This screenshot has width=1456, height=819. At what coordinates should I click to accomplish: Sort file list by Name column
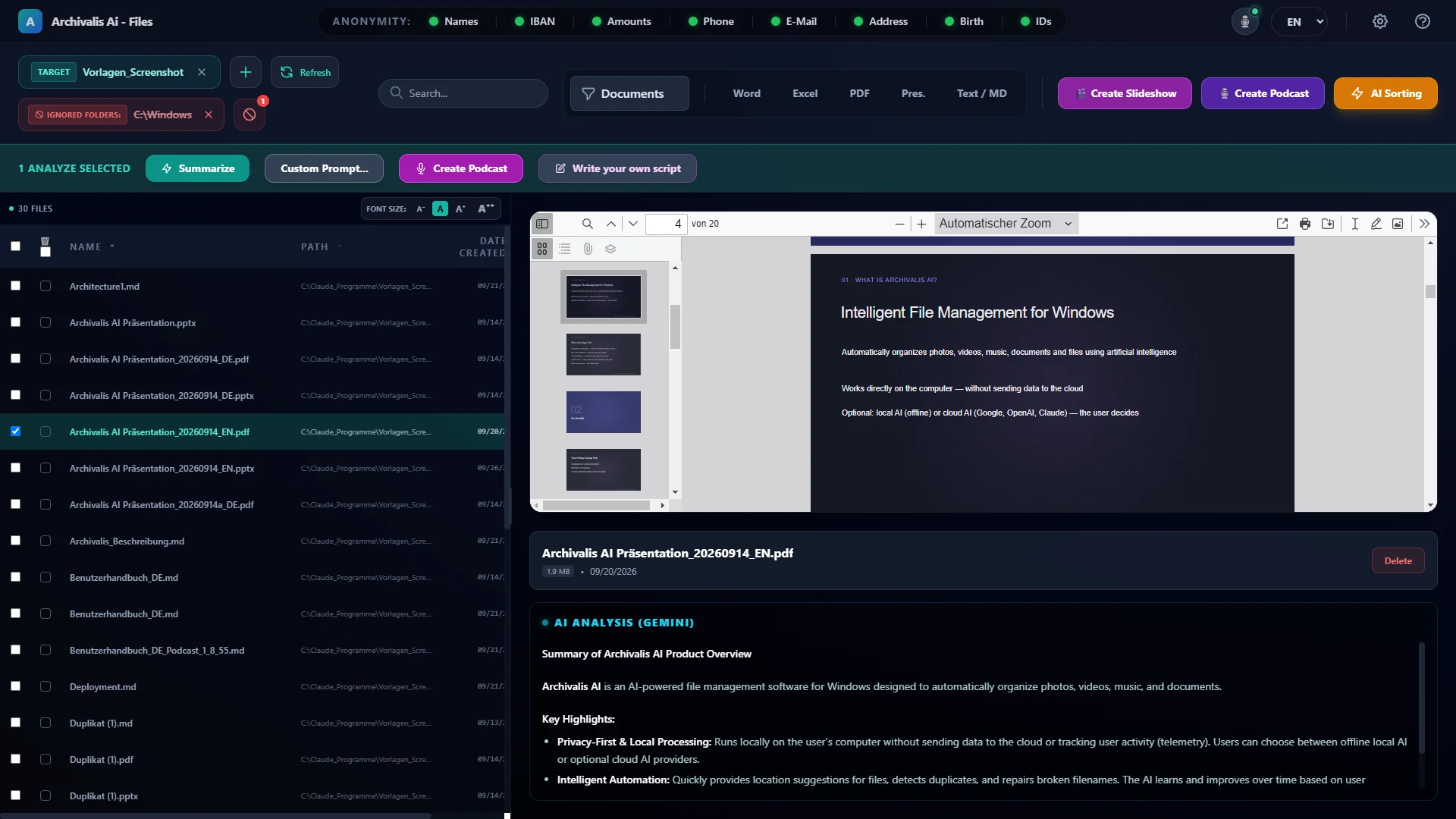(92, 246)
